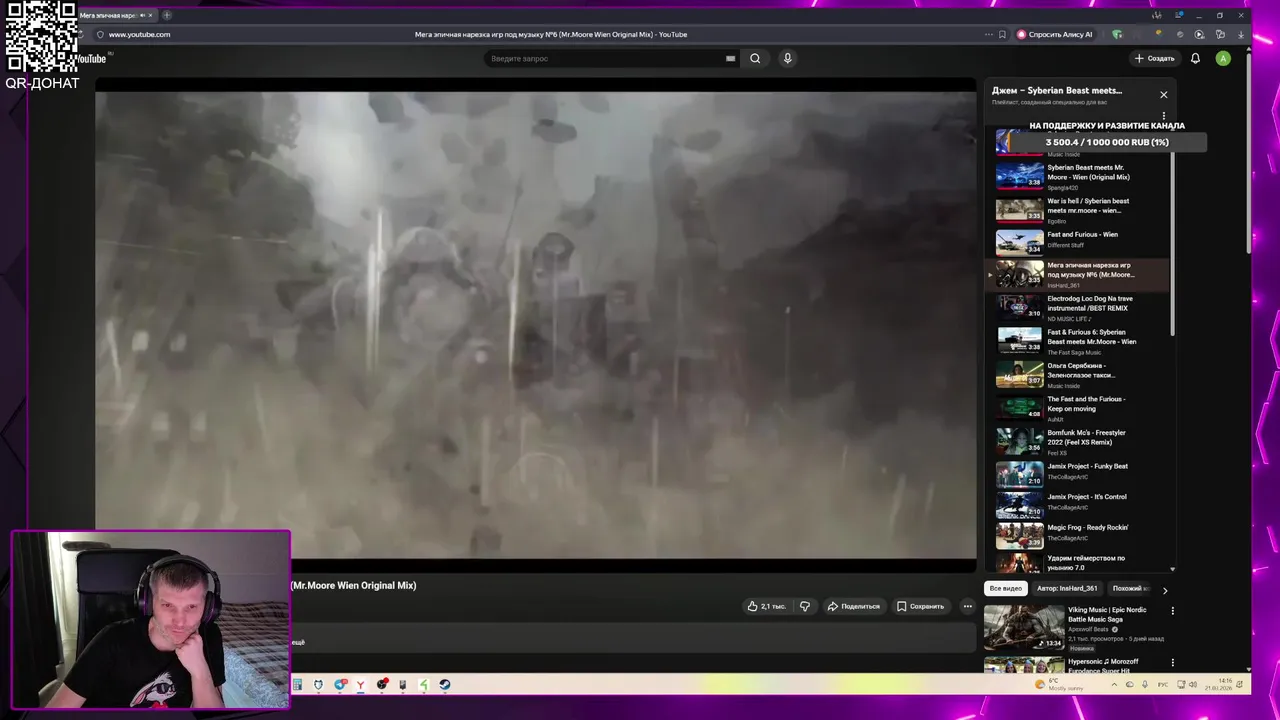
Task: Open Hypersonic Morozoff Eurodance thumbnail
Action: [1024, 664]
